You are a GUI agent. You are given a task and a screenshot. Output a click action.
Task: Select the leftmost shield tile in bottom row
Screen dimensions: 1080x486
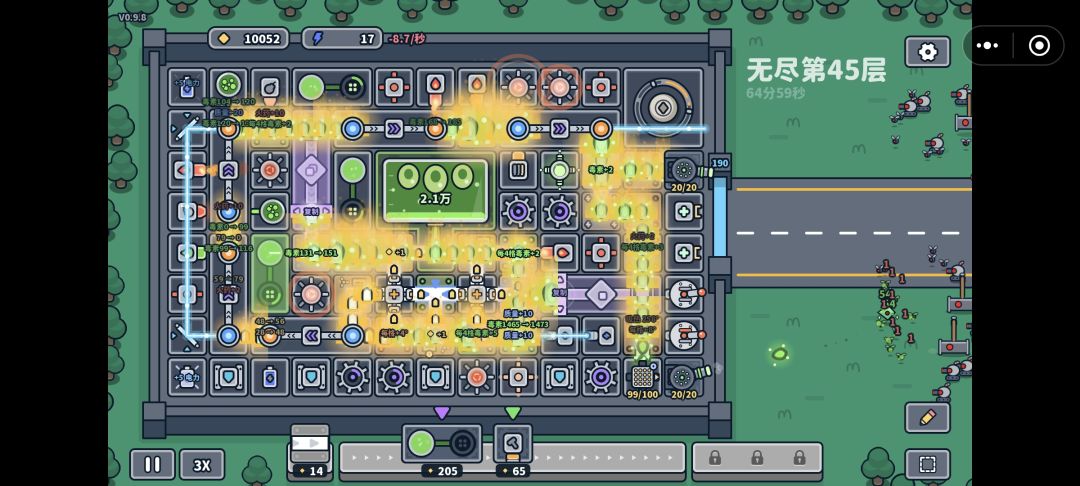click(x=228, y=377)
